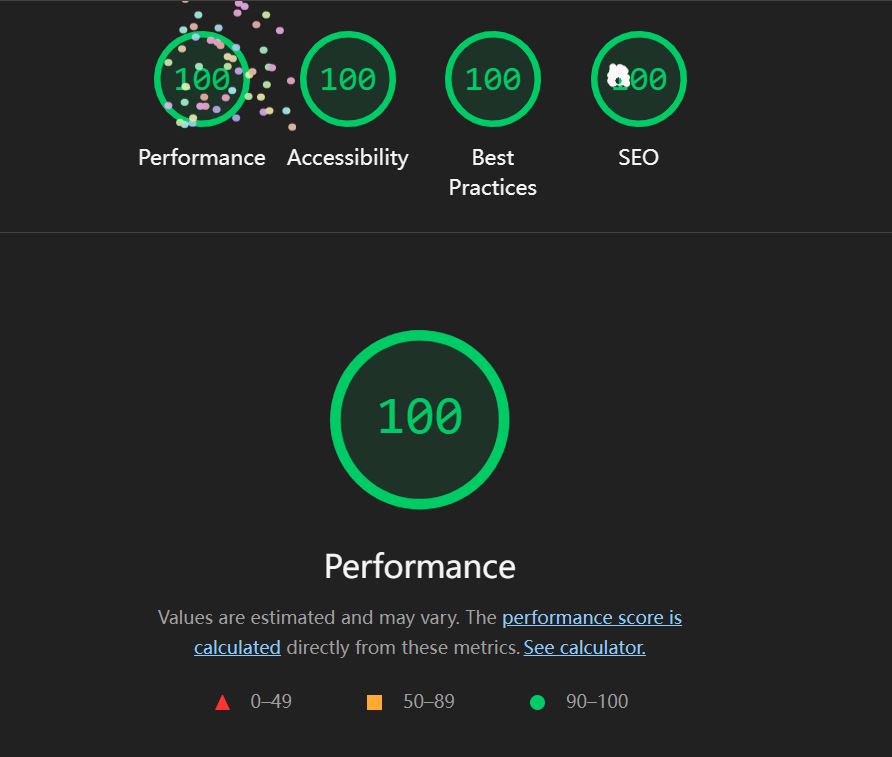Click the large Performance heading below the gauge
The height and width of the screenshot is (757, 892).
(x=420, y=566)
